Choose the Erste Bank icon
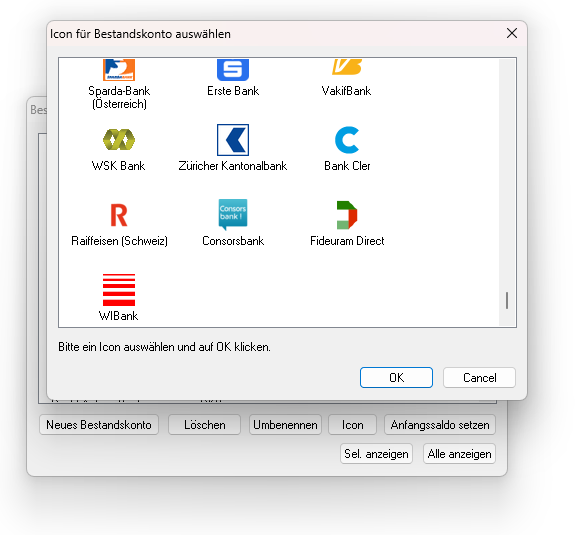This screenshot has width=575, height=535. pyautogui.click(x=233, y=70)
